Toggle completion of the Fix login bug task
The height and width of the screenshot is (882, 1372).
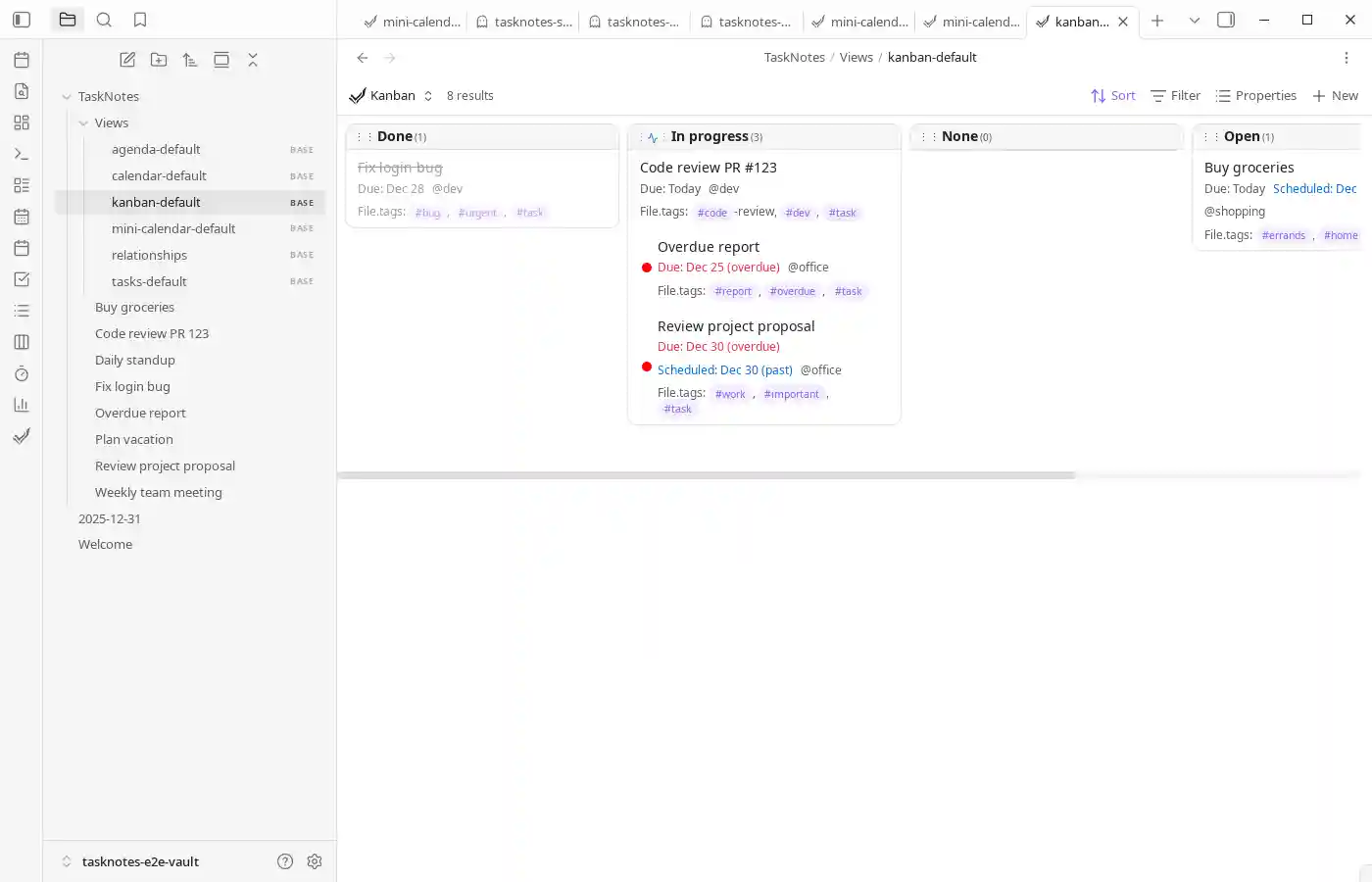pos(400,168)
